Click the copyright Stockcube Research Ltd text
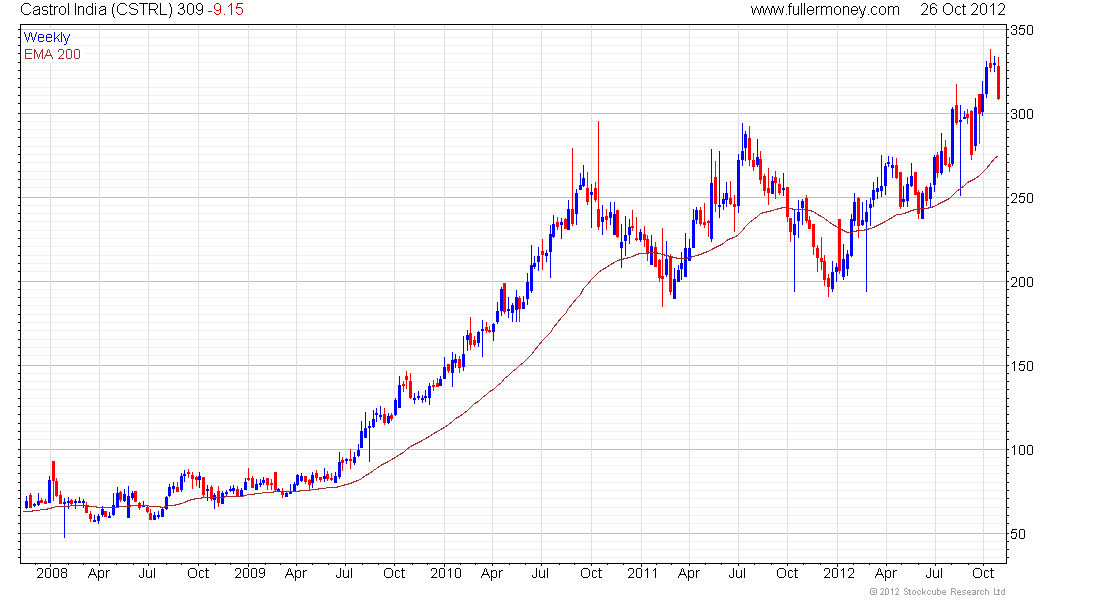The height and width of the screenshot is (600, 1100). click(x=938, y=592)
